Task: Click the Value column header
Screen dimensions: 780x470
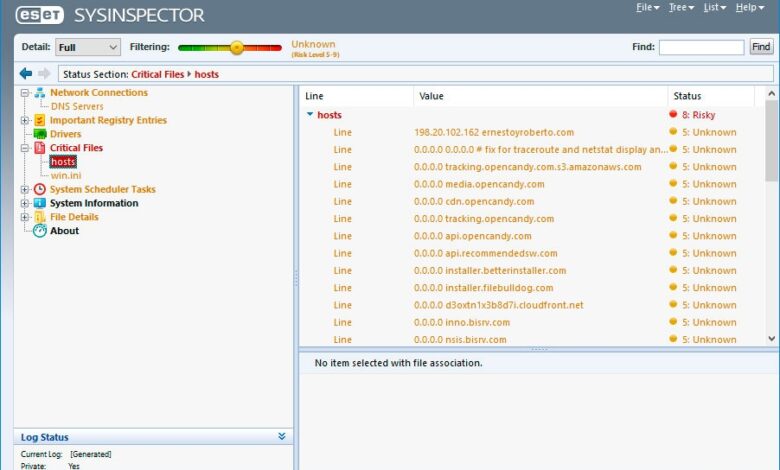Action: [x=540, y=96]
